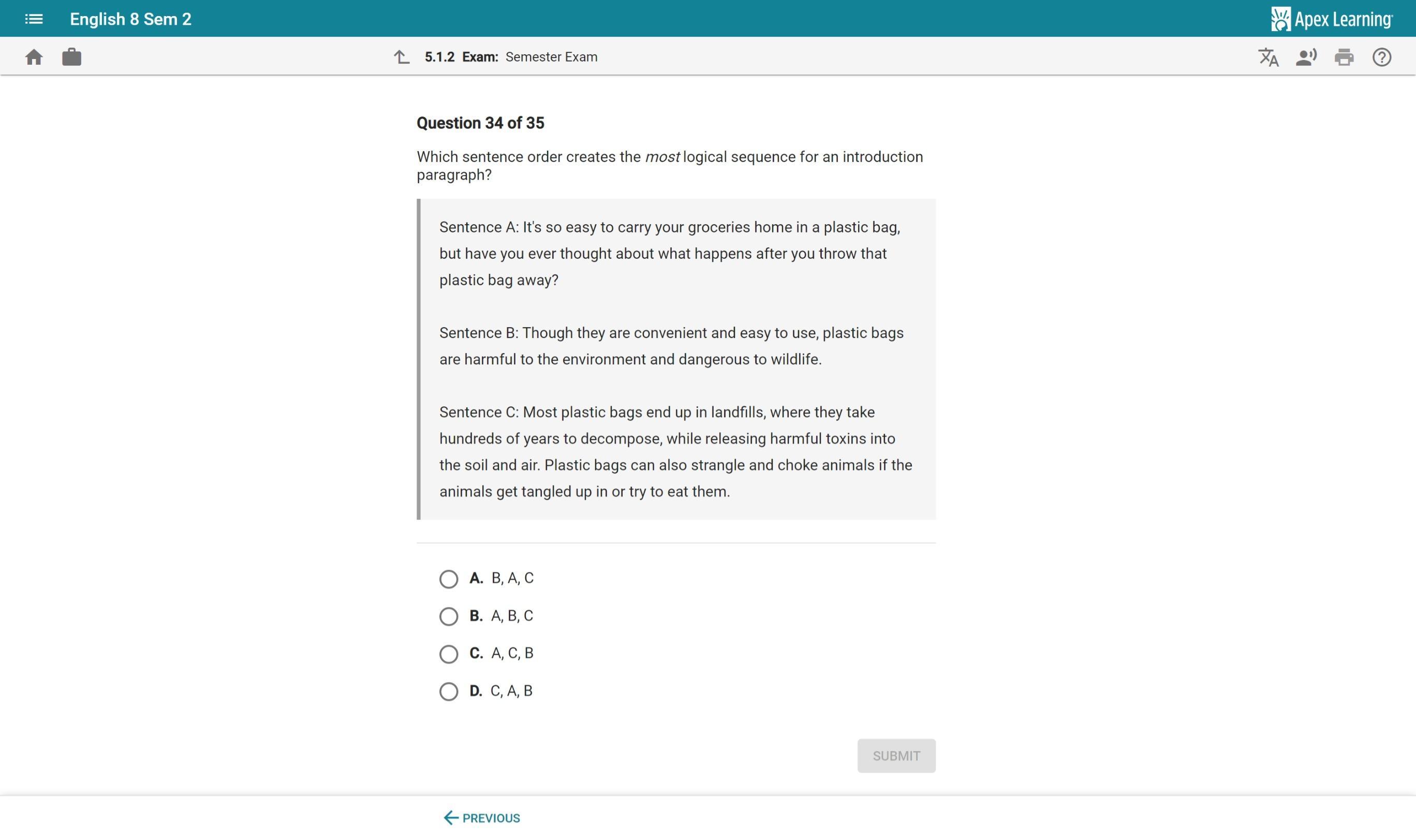The height and width of the screenshot is (840, 1416).
Task: Go back with the Previous link
Action: tap(482, 817)
